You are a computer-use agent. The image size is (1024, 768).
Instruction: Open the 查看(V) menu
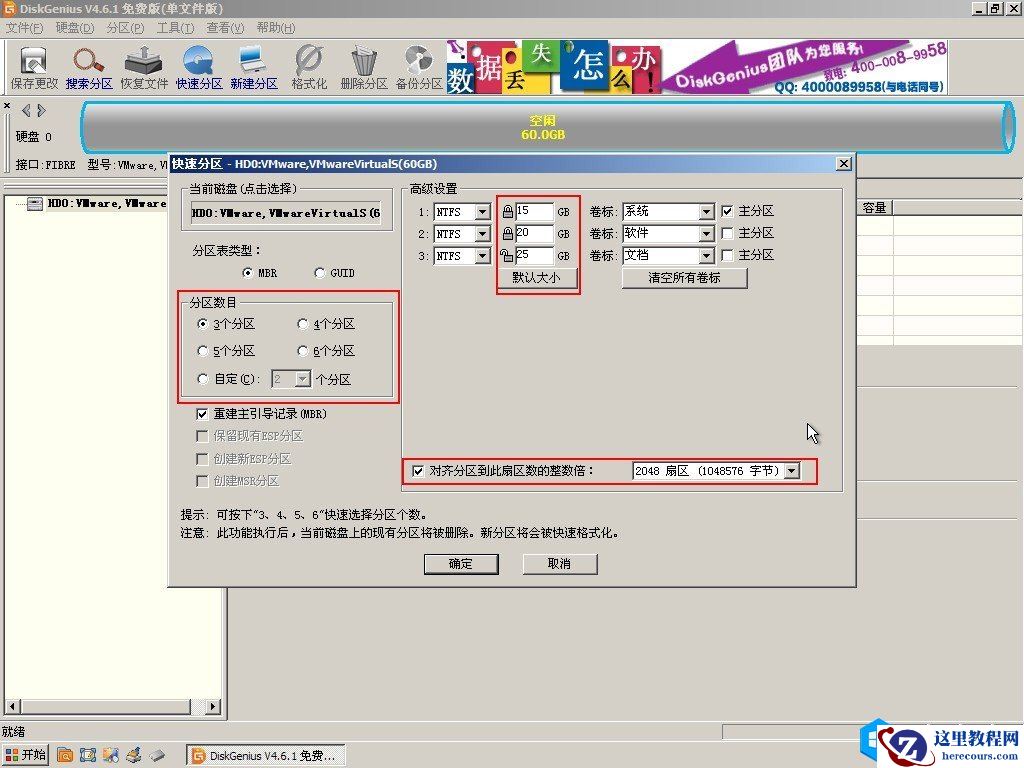225,27
